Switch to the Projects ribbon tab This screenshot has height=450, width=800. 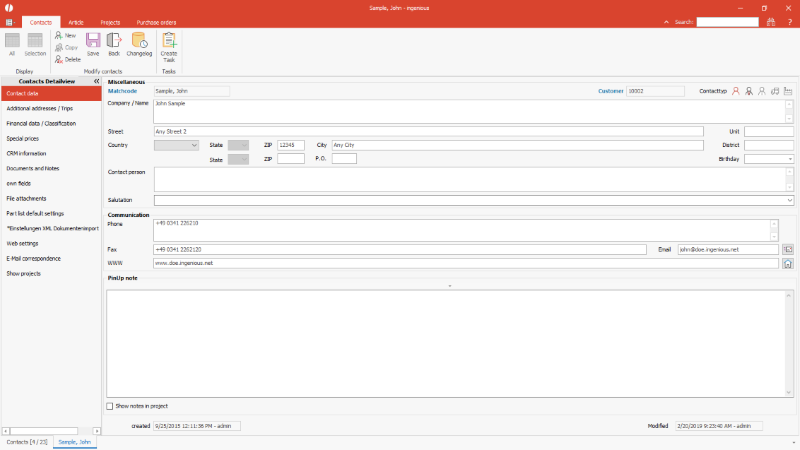[x=110, y=21]
